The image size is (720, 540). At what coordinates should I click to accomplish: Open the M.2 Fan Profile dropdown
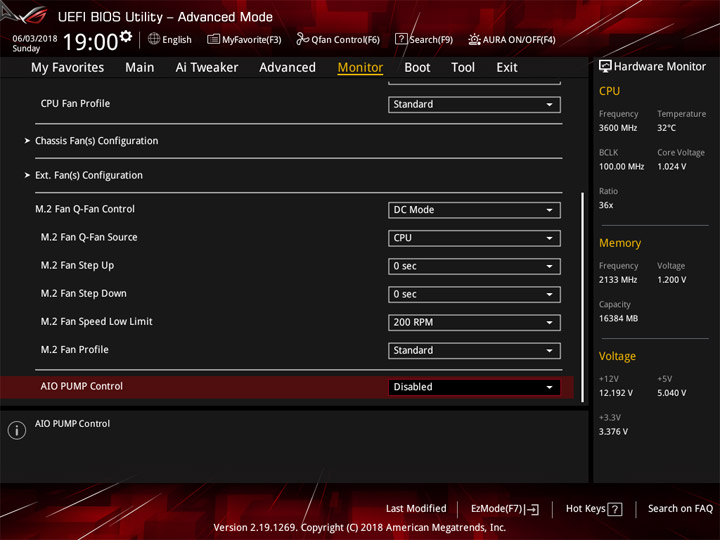click(x=474, y=350)
